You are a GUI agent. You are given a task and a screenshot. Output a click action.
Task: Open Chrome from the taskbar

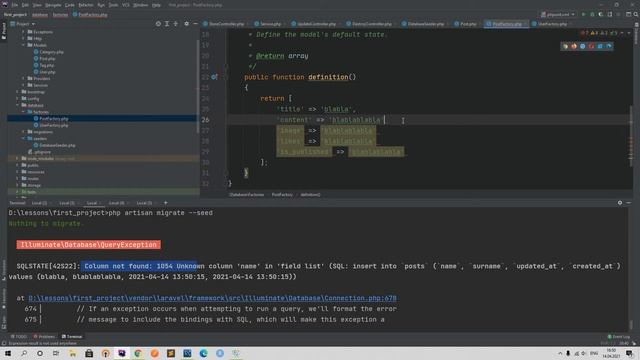pos(138,353)
